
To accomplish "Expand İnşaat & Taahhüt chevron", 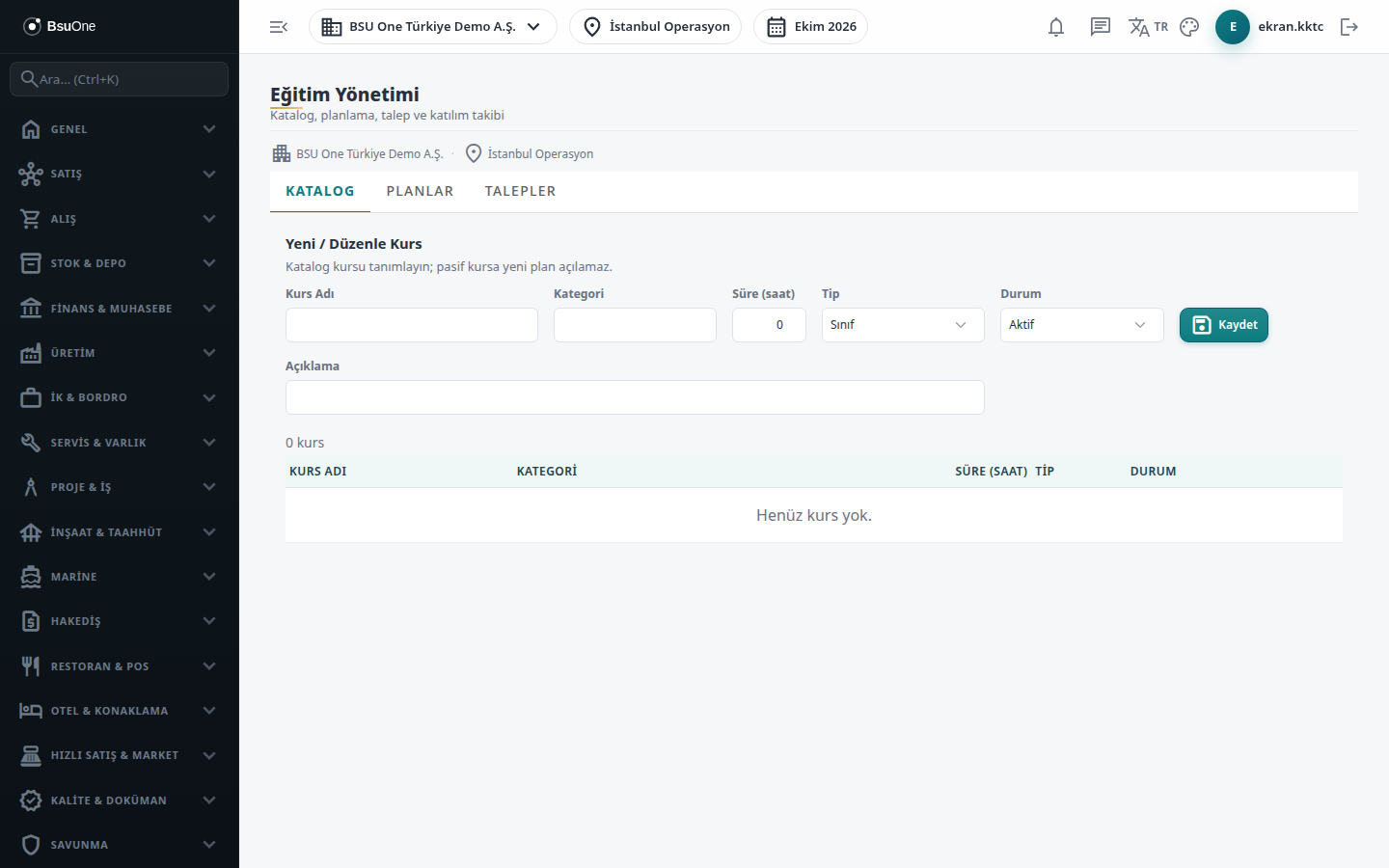I will [209, 532].
